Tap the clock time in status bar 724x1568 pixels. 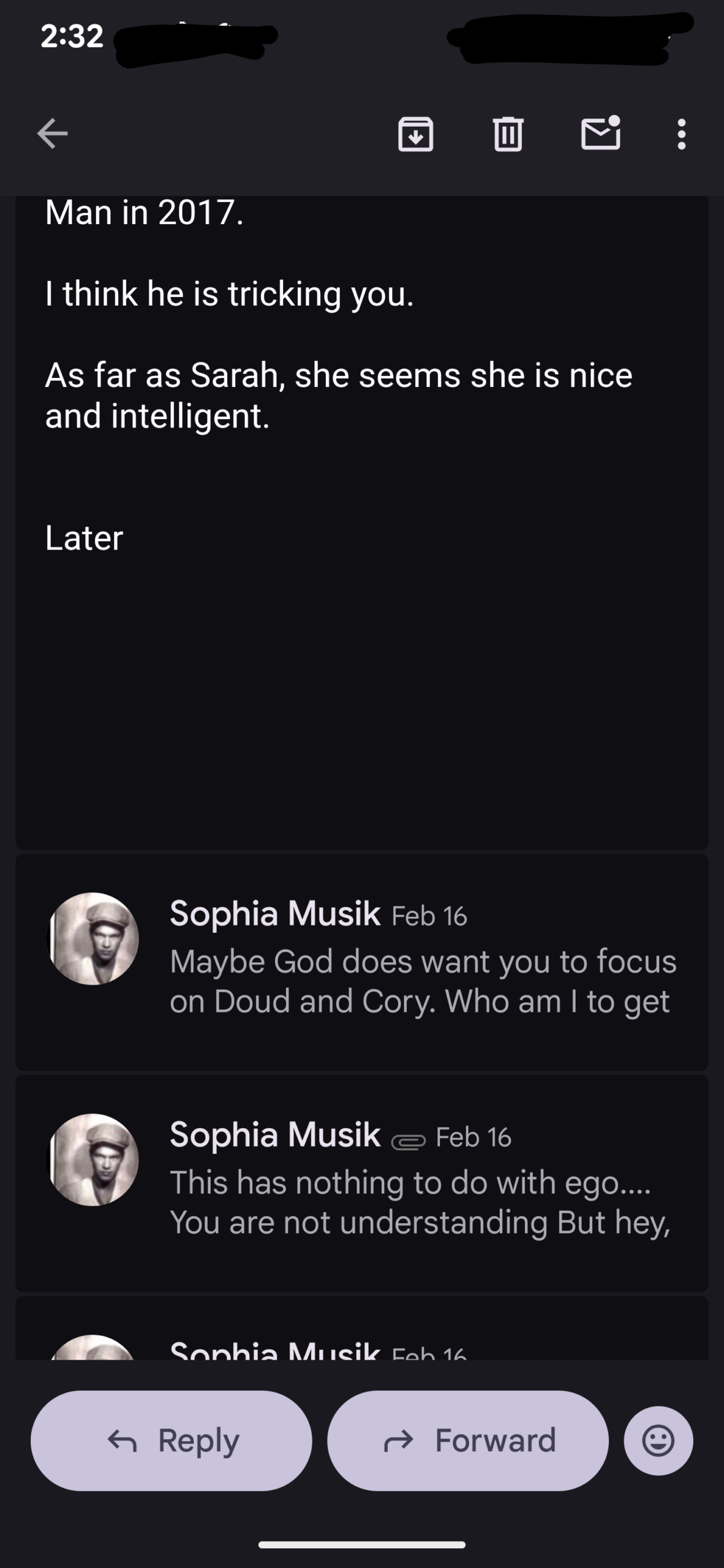coord(72,37)
